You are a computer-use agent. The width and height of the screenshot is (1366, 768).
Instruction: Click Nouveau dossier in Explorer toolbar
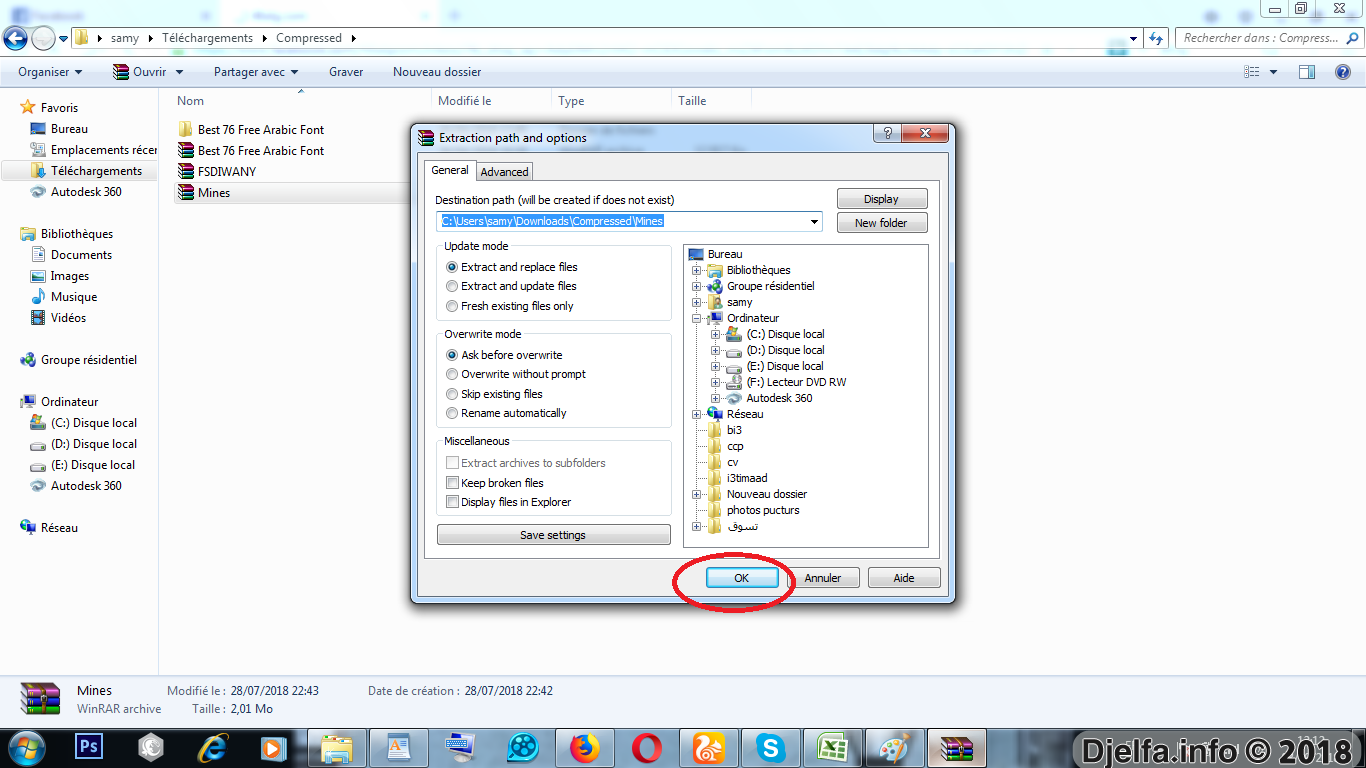[x=437, y=72]
